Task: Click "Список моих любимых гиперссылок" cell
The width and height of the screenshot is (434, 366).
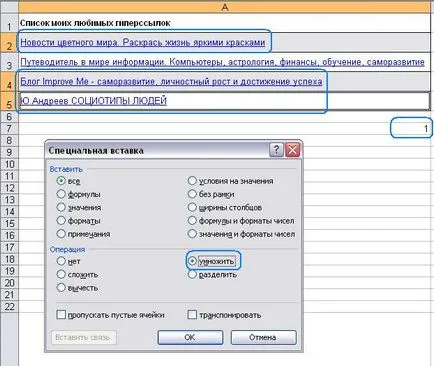Action: (225, 23)
